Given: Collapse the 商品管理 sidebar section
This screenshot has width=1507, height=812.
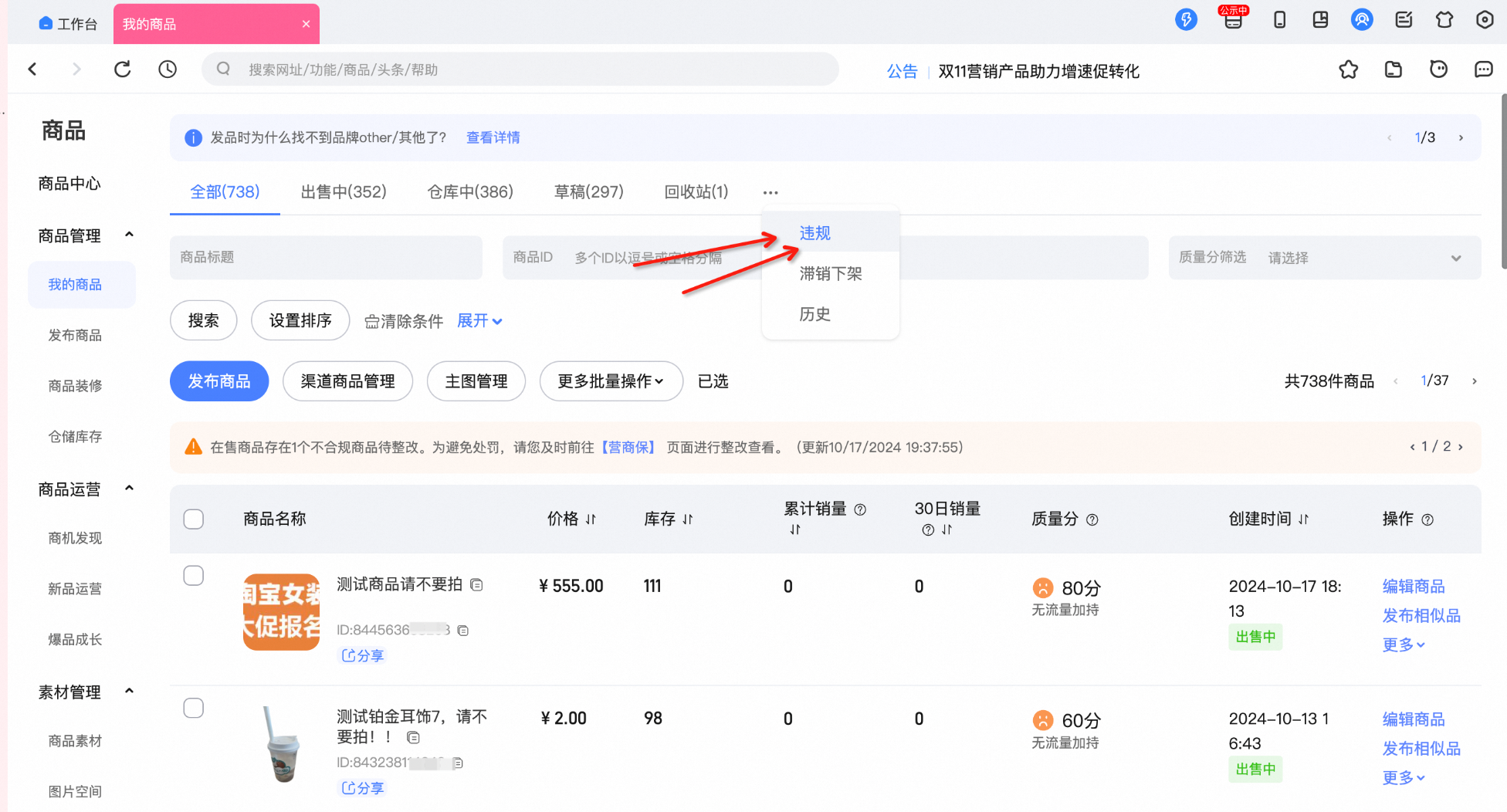Looking at the screenshot, I should pos(129,235).
